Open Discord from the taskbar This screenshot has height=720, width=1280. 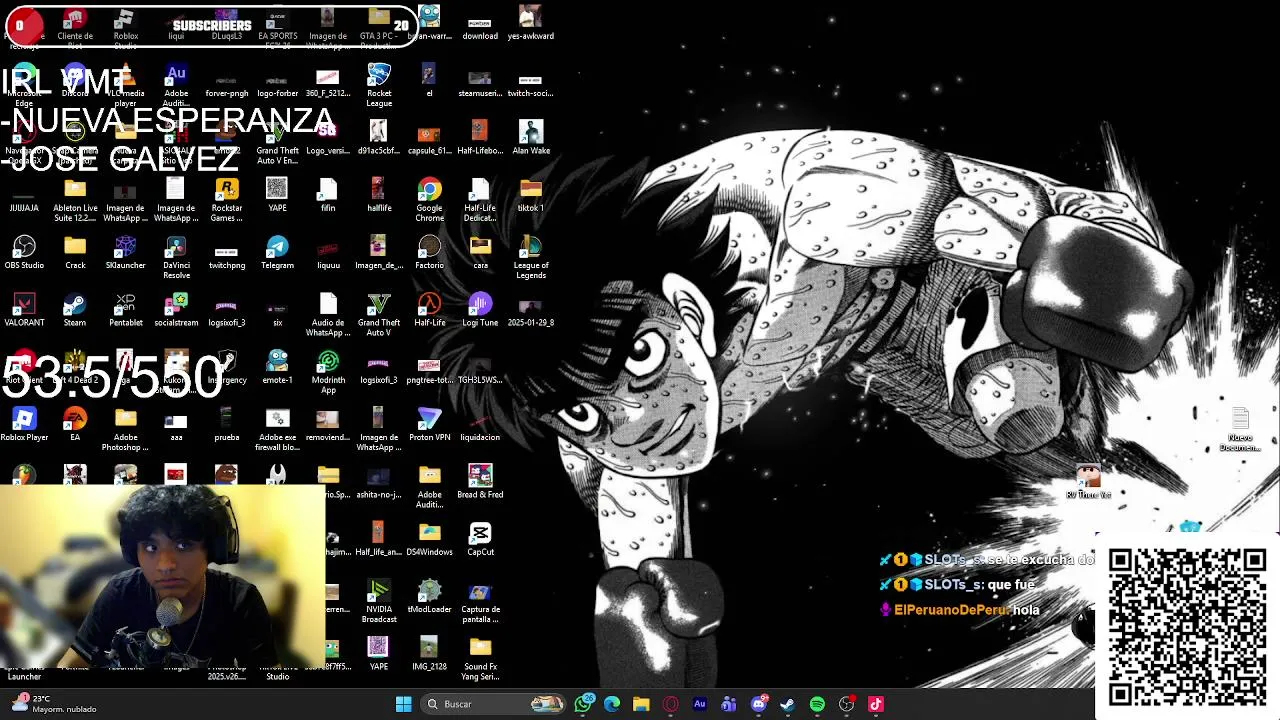(x=759, y=704)
